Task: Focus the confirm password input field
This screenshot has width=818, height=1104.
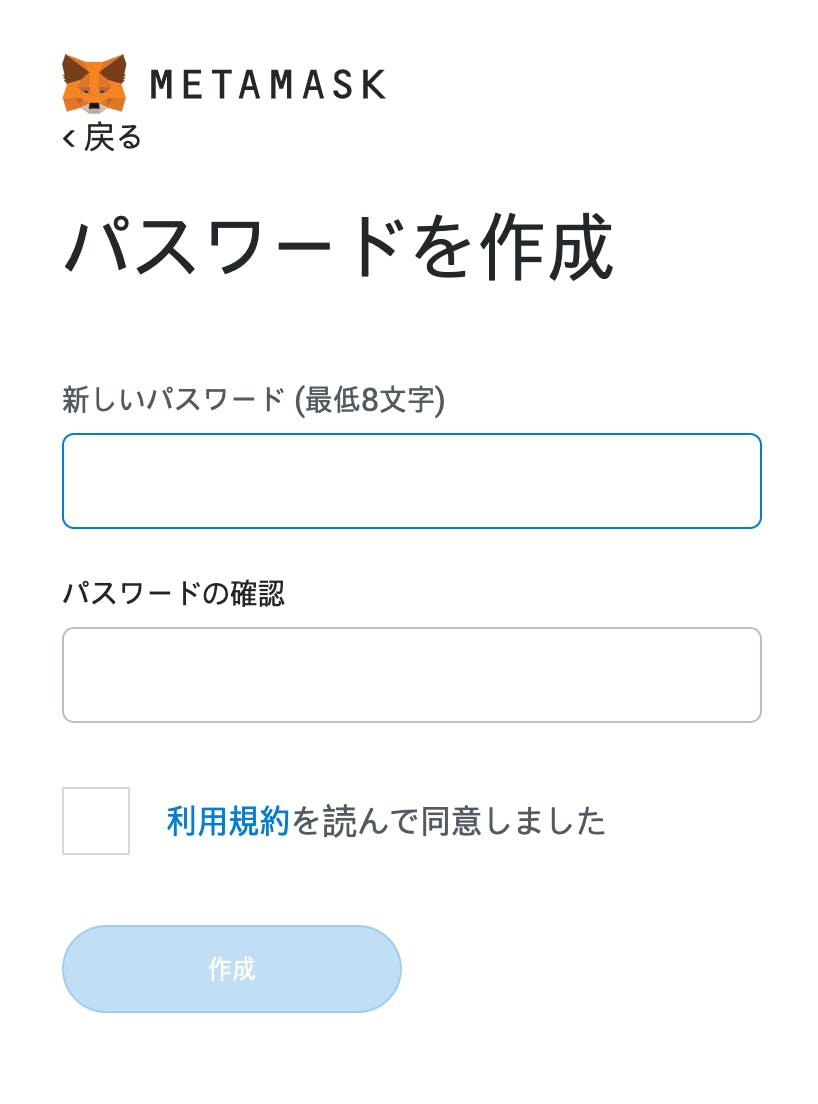Action: pyautogui.click(x=412, y=675)
